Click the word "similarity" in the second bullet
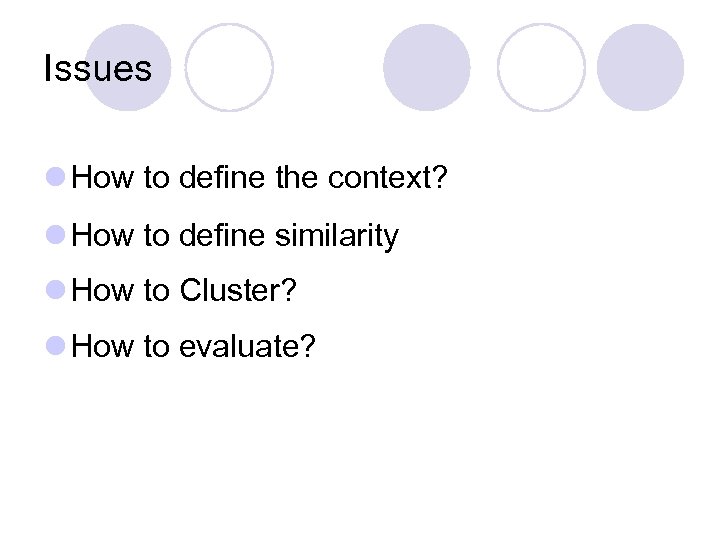Screen dimensions: 720x540 coord(336,236)
